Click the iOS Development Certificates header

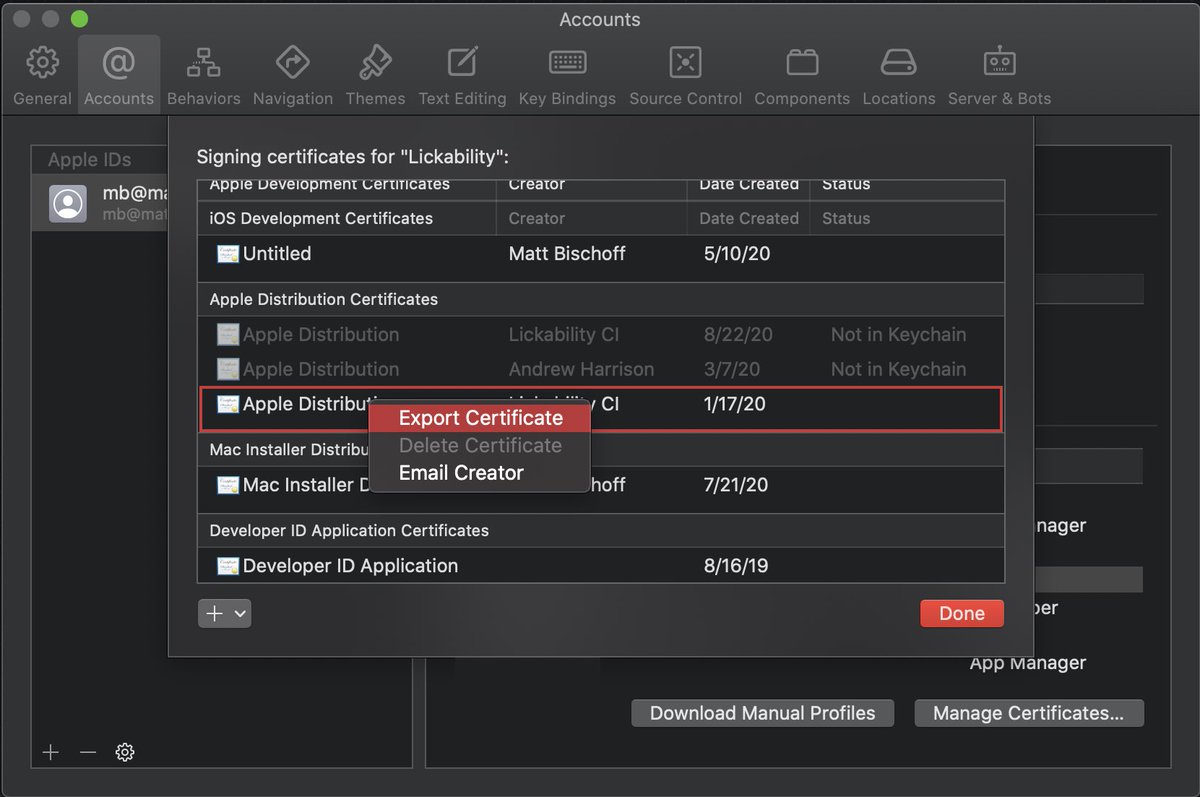[x=321, y=218]
